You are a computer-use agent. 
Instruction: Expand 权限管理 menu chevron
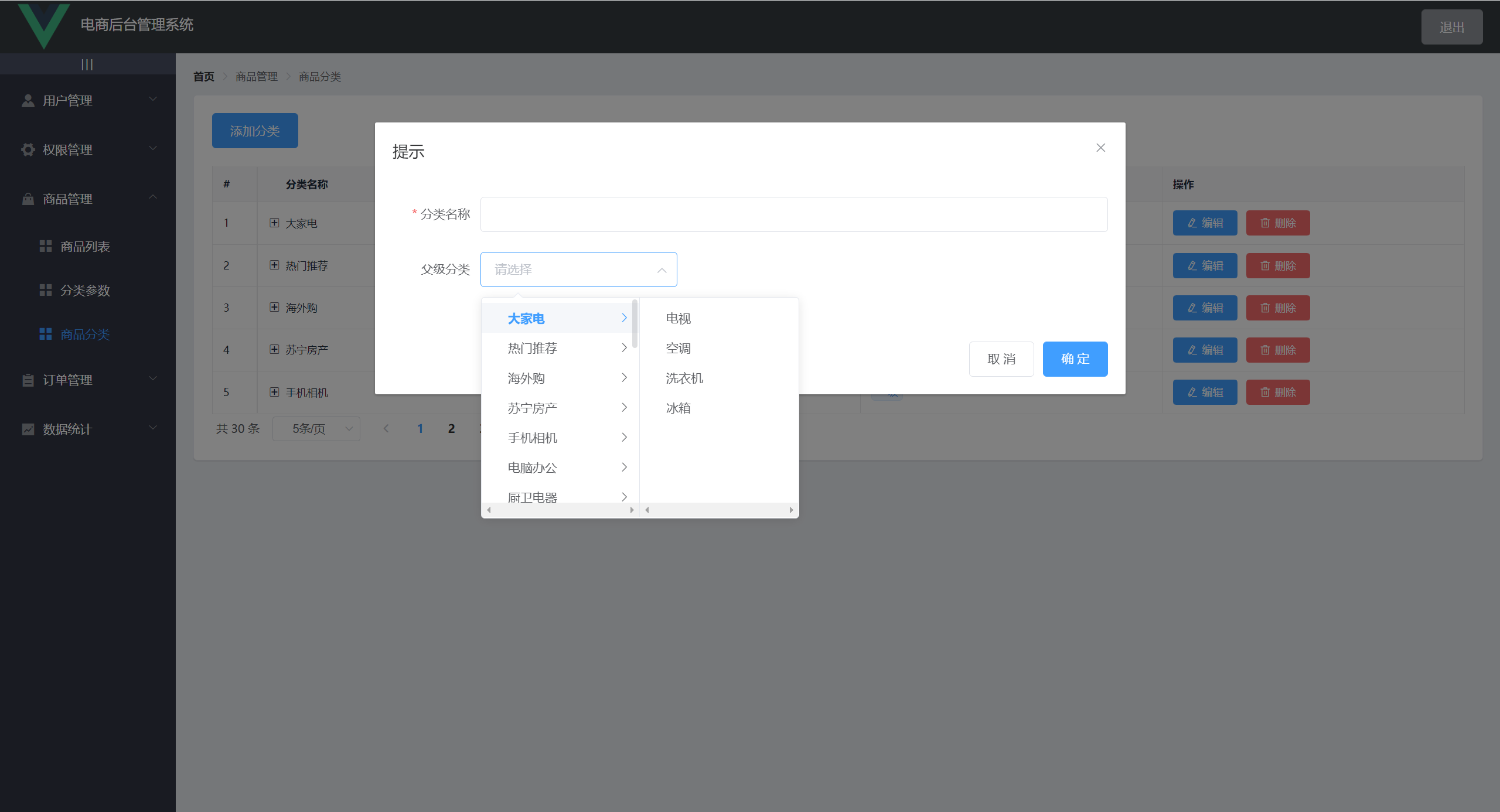pos(153,148)
